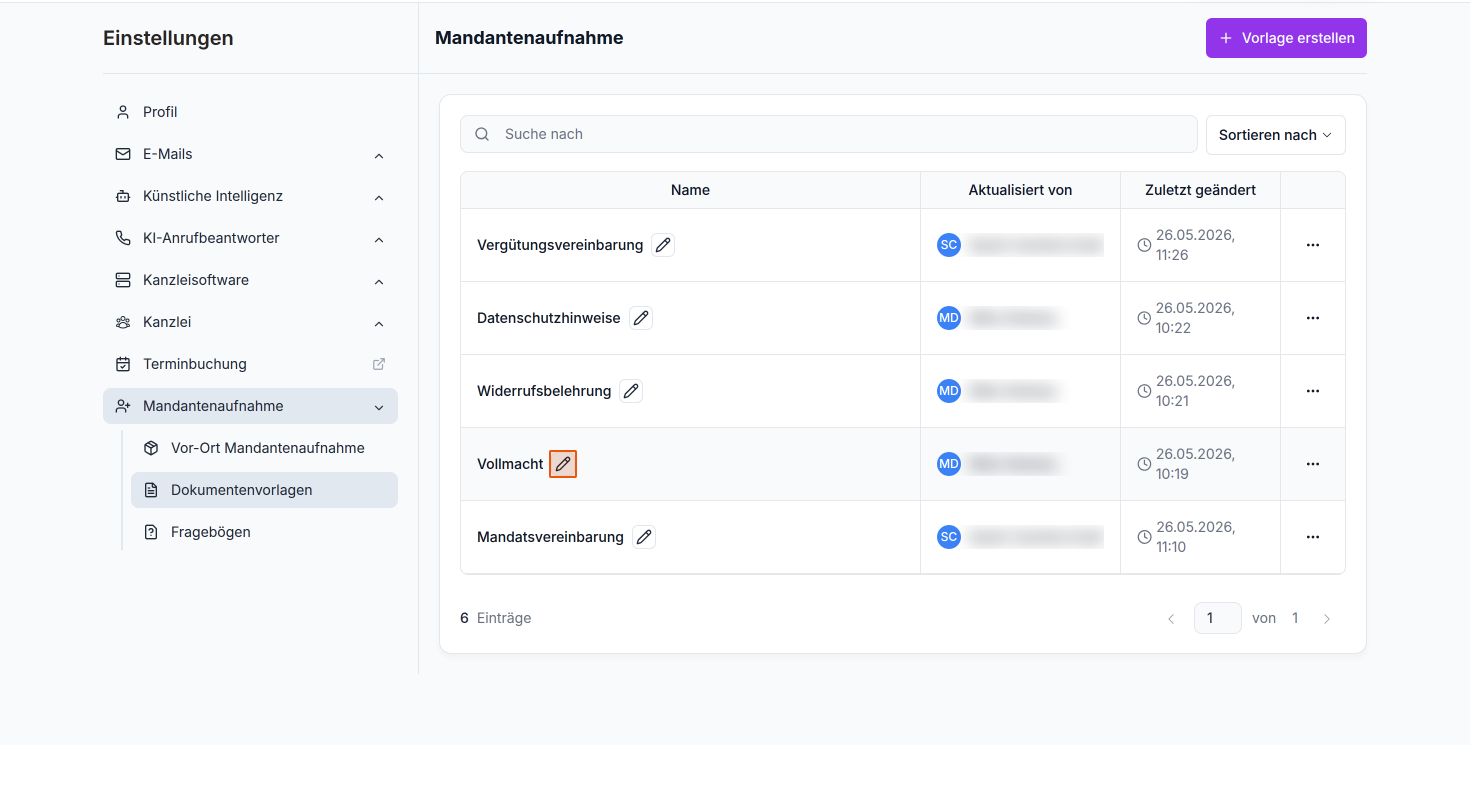Click the Terminbuchung calendar icon

point(123,364)
